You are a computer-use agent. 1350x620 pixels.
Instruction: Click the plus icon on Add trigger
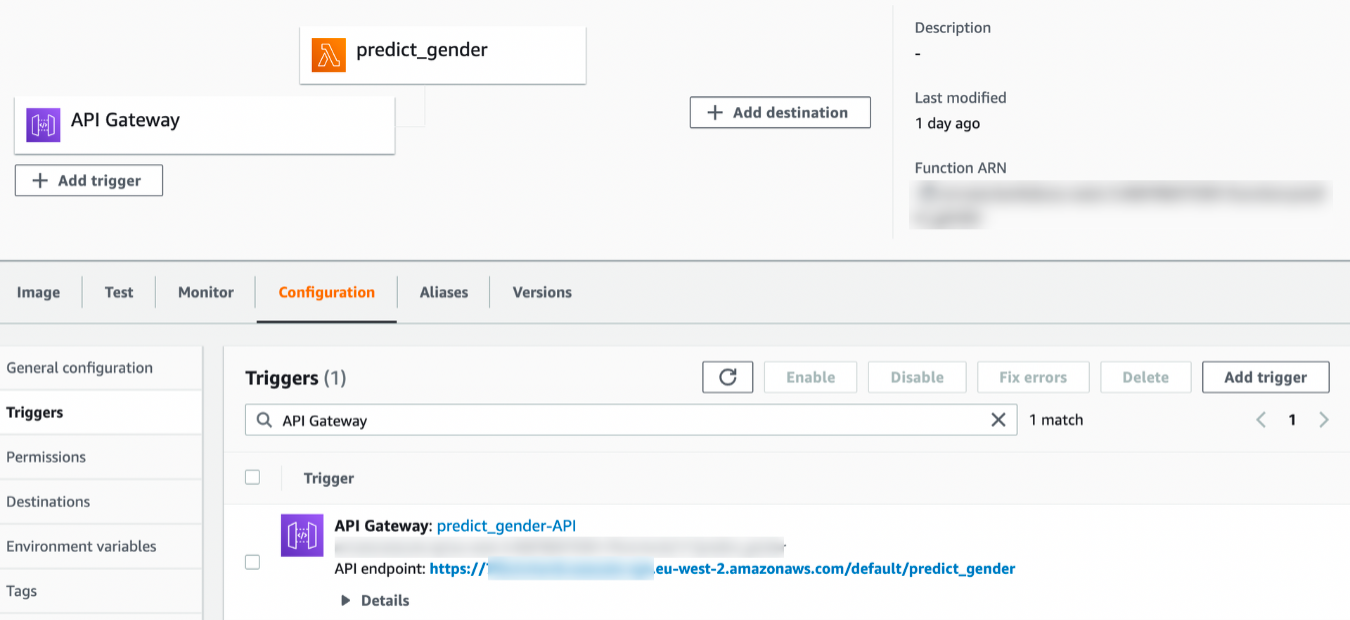click(40, 180)
